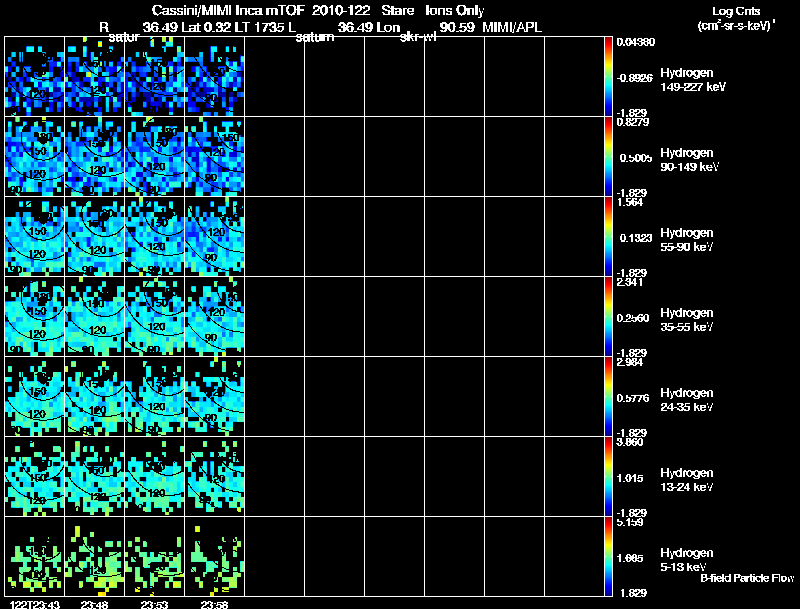
Task: Click the 55-90 keV image at 23:53
Action: [155, 236]
